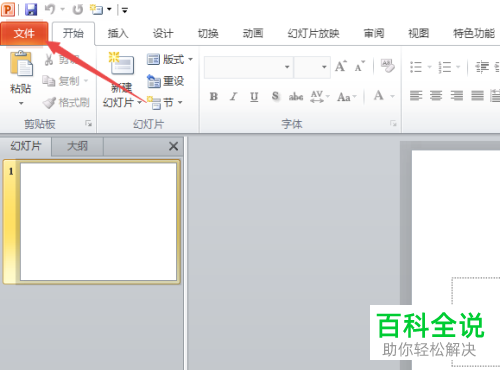Switch to the 开始 Home tab
The image size is (500, 370).
coord(73,33)
